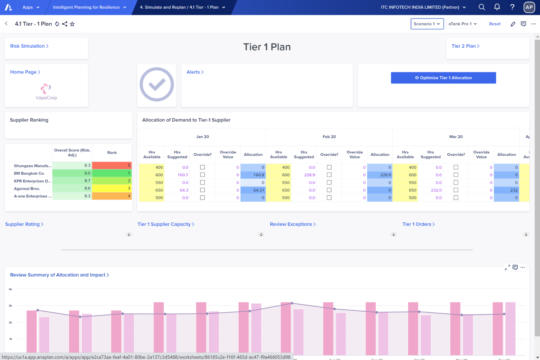Open the AP user profile avatar

(x=529, y=7)
